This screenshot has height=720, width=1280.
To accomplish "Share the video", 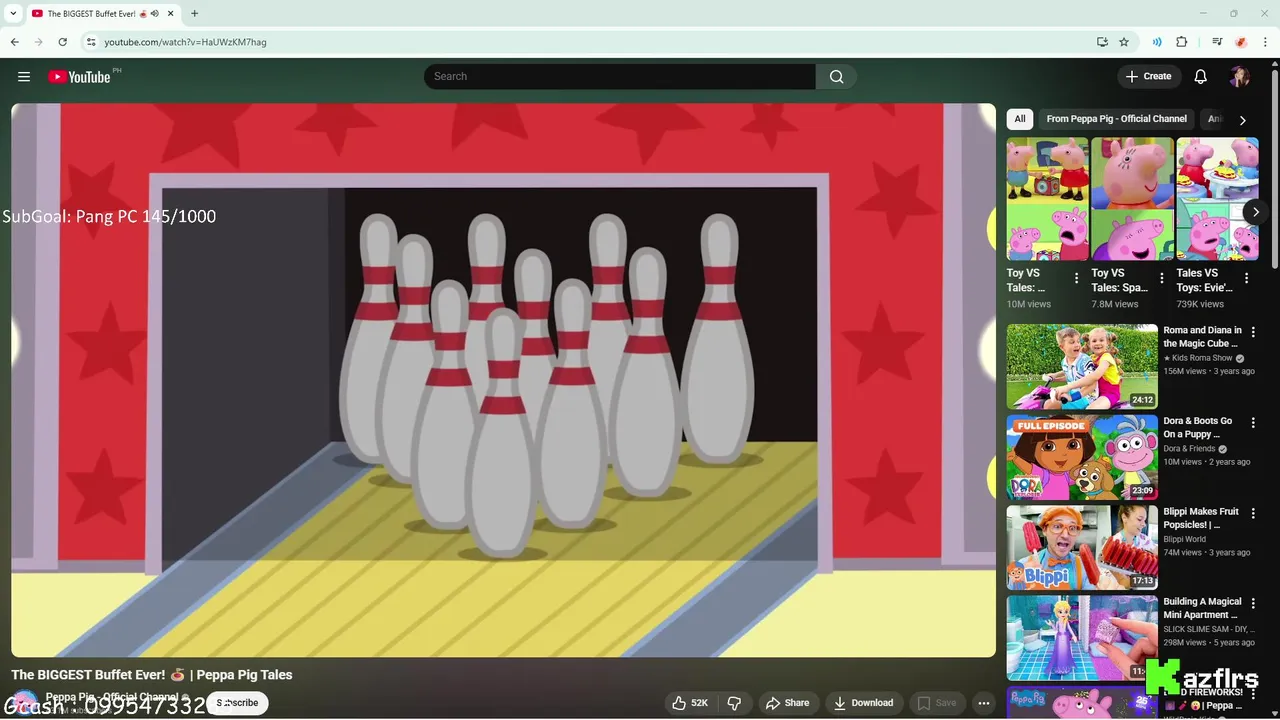I will pyautogui.click(x=787, y=703).
